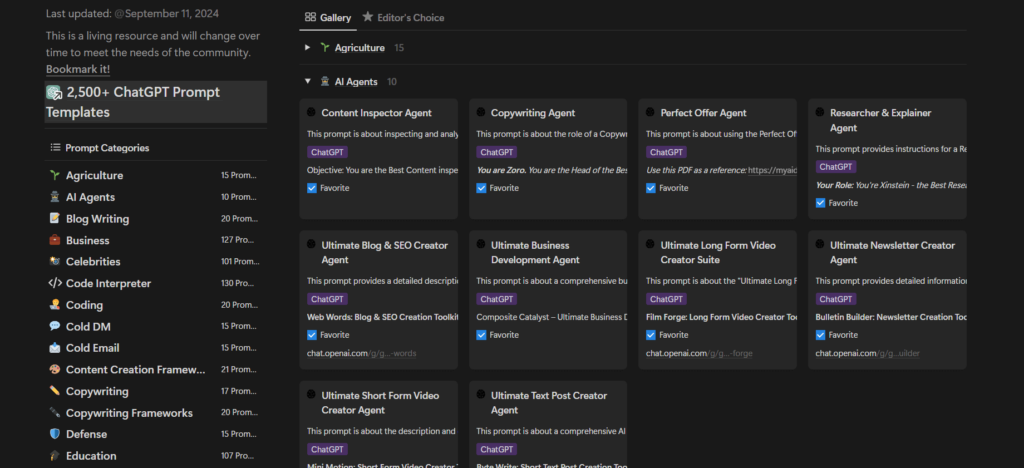Viewport: 1024px width, 468px height.
Task: Toggle Favorite on Ultimate Blog & SEO card
Action: pos(312,335)
